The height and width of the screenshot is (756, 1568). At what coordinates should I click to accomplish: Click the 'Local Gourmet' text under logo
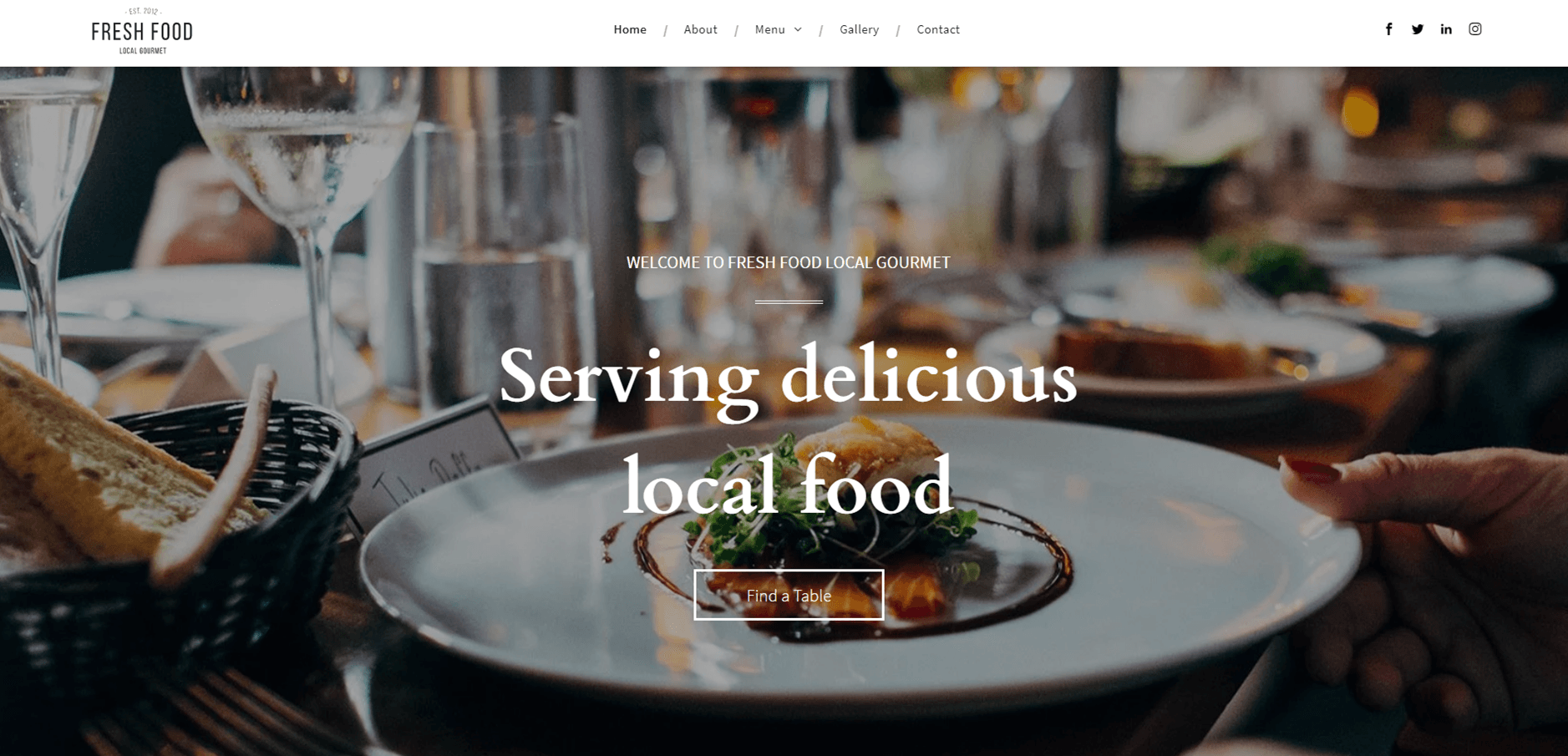[x=143, y=51]
